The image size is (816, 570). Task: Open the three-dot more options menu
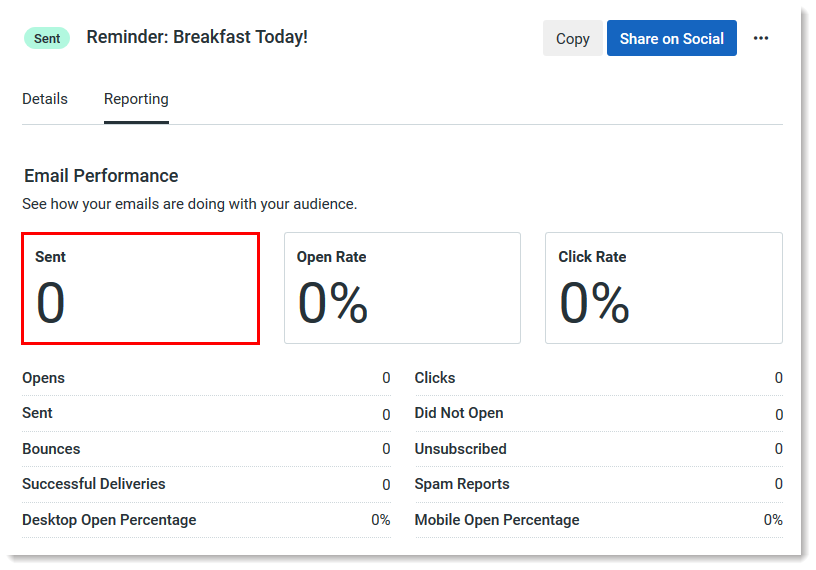761,38
